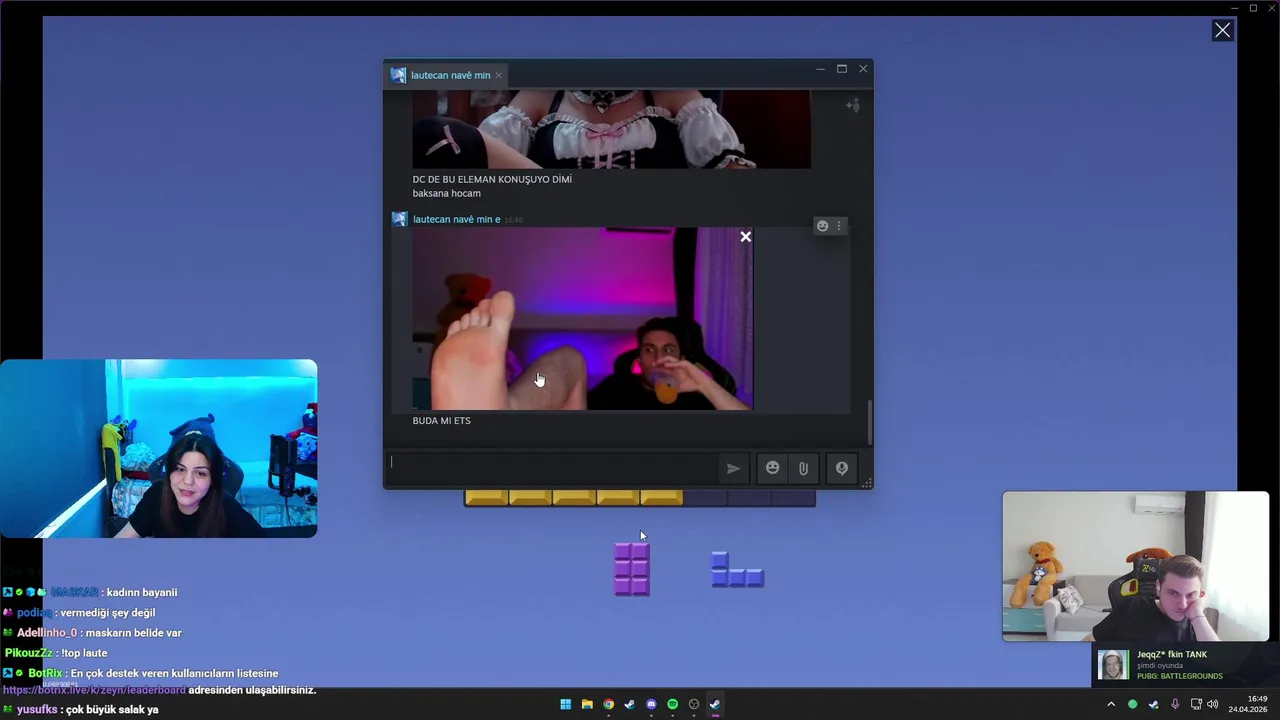The width and height of the screenshot is (1280, 720).
Task: Pick the purple block puzzle piece
Action: coord(632,568)
